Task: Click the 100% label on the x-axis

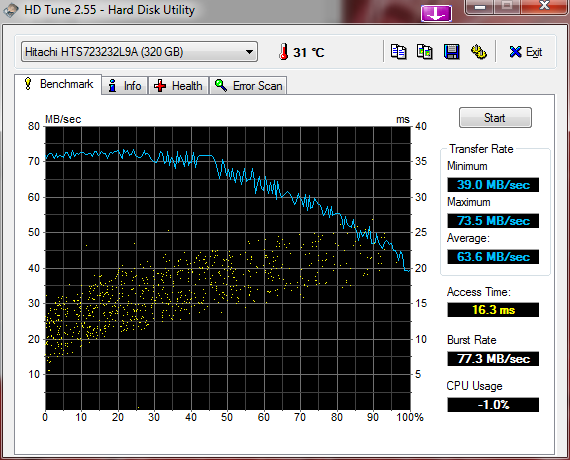Action: pyautogui.click(x=410, y=417)
